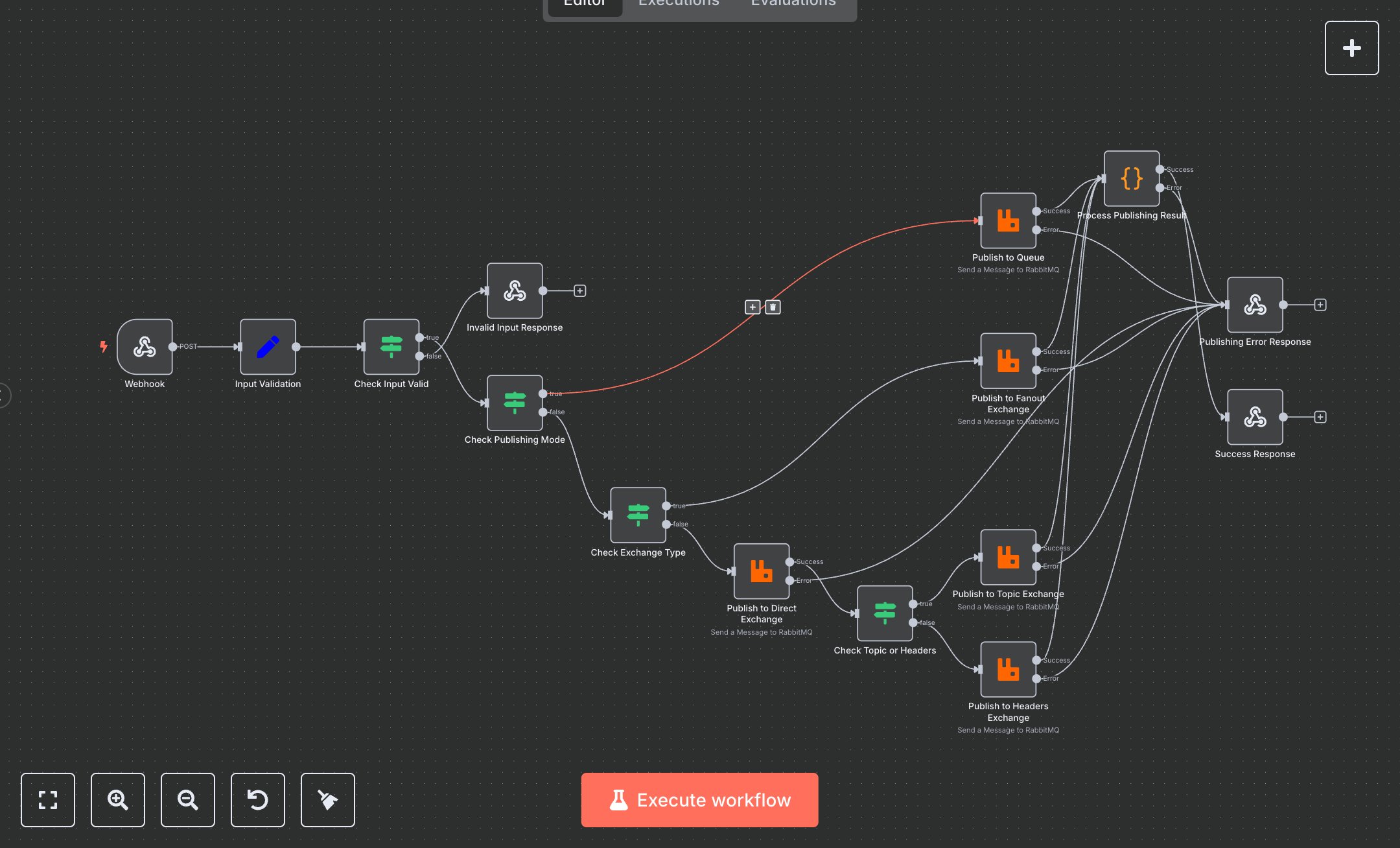The width and height of the screenshot is (1400, 848).
Task: Click the plus output connector beside Success Response
Action: click(1320, 417)
